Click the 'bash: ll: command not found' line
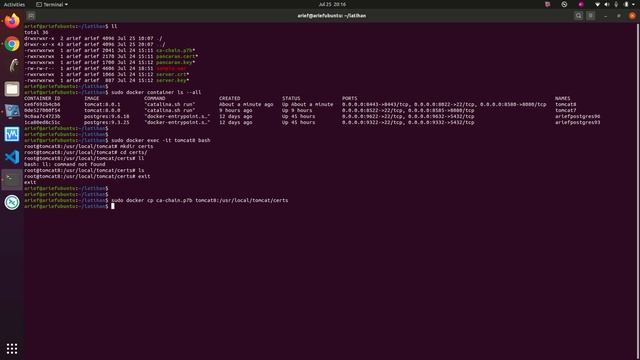The height and width of the screenshot is (360, 640). 64,164
